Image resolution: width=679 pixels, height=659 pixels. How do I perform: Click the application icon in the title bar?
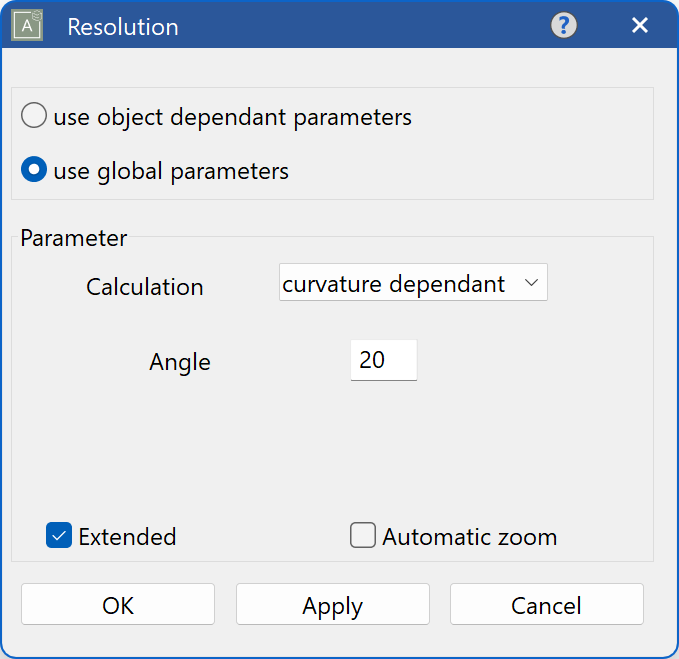pyautogui.click(x=27, y=26)
